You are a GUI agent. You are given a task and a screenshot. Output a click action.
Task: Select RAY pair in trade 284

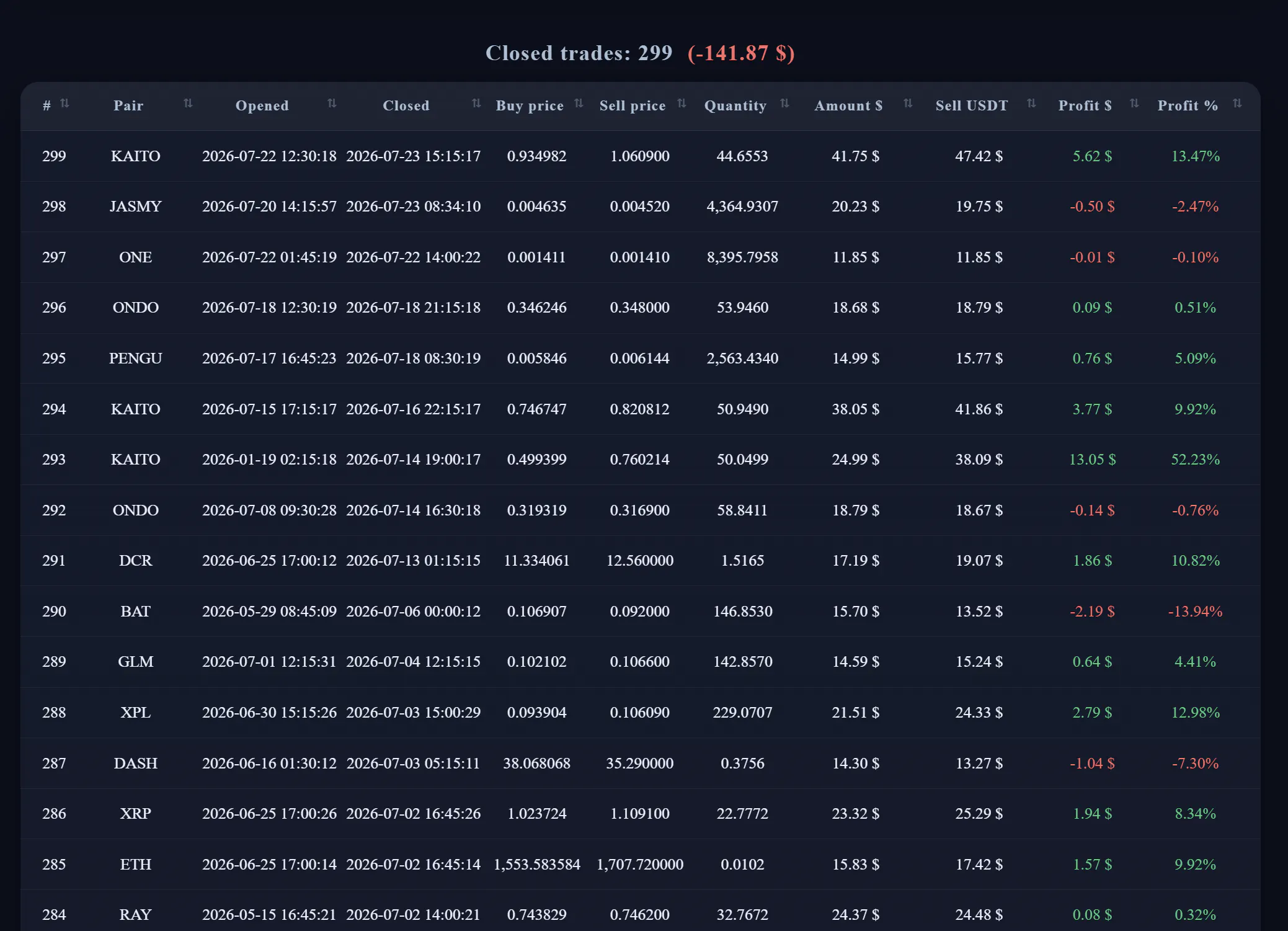[x=135, y=915]
